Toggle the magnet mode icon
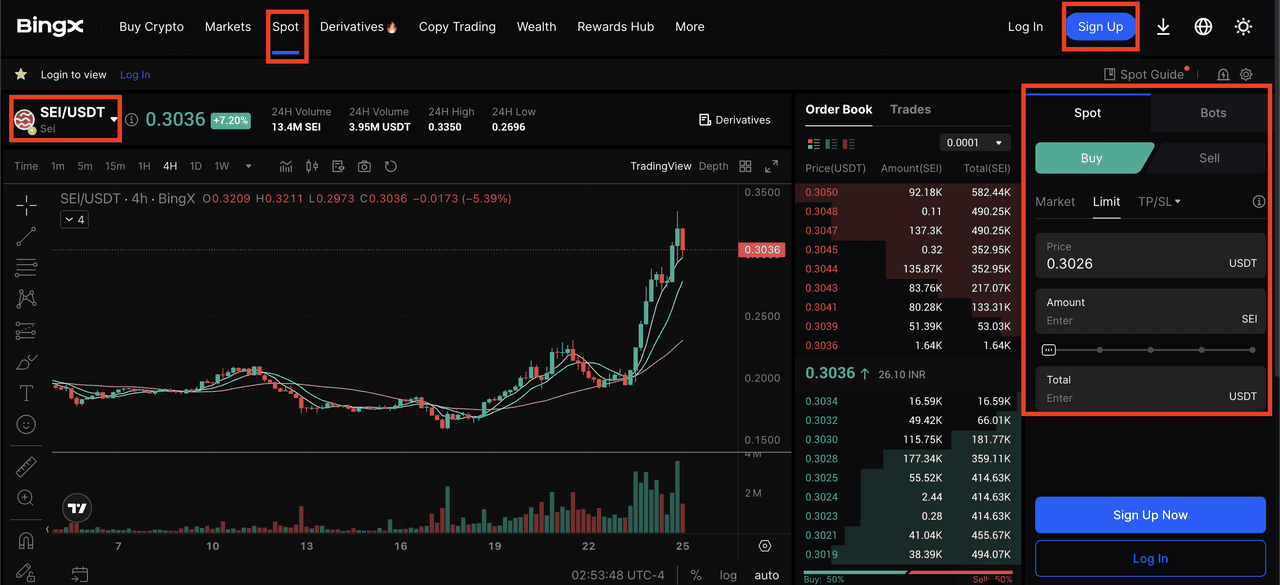Screen dimensions: 1280x585 [x=26, y=540]
